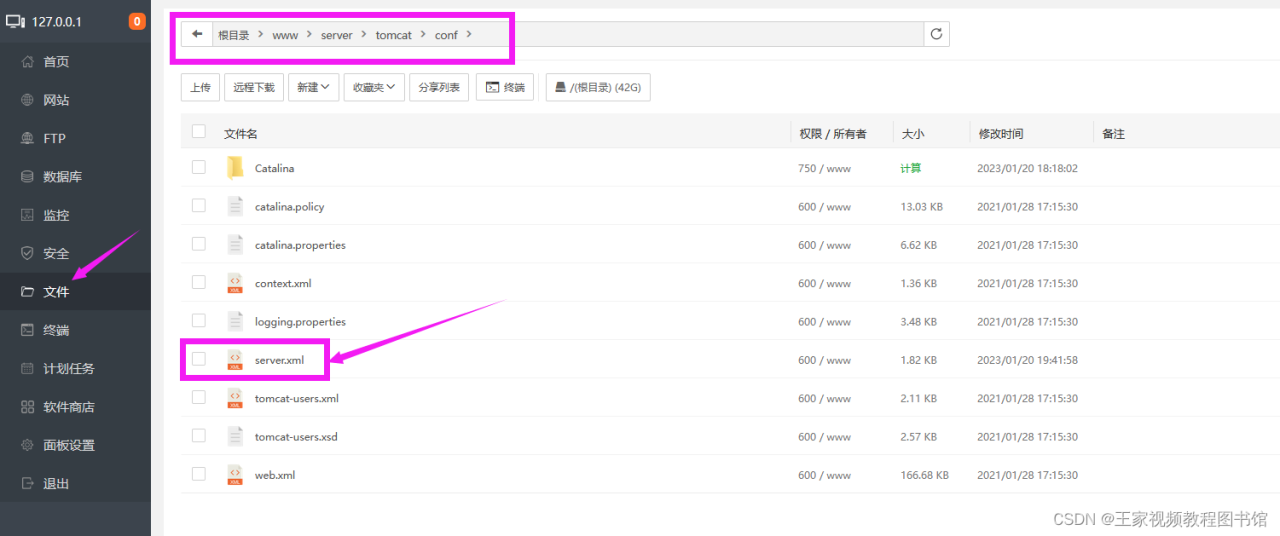Click conf in the breadcrumb path
Screen dimensions: 1280x536
pos(446,35)
